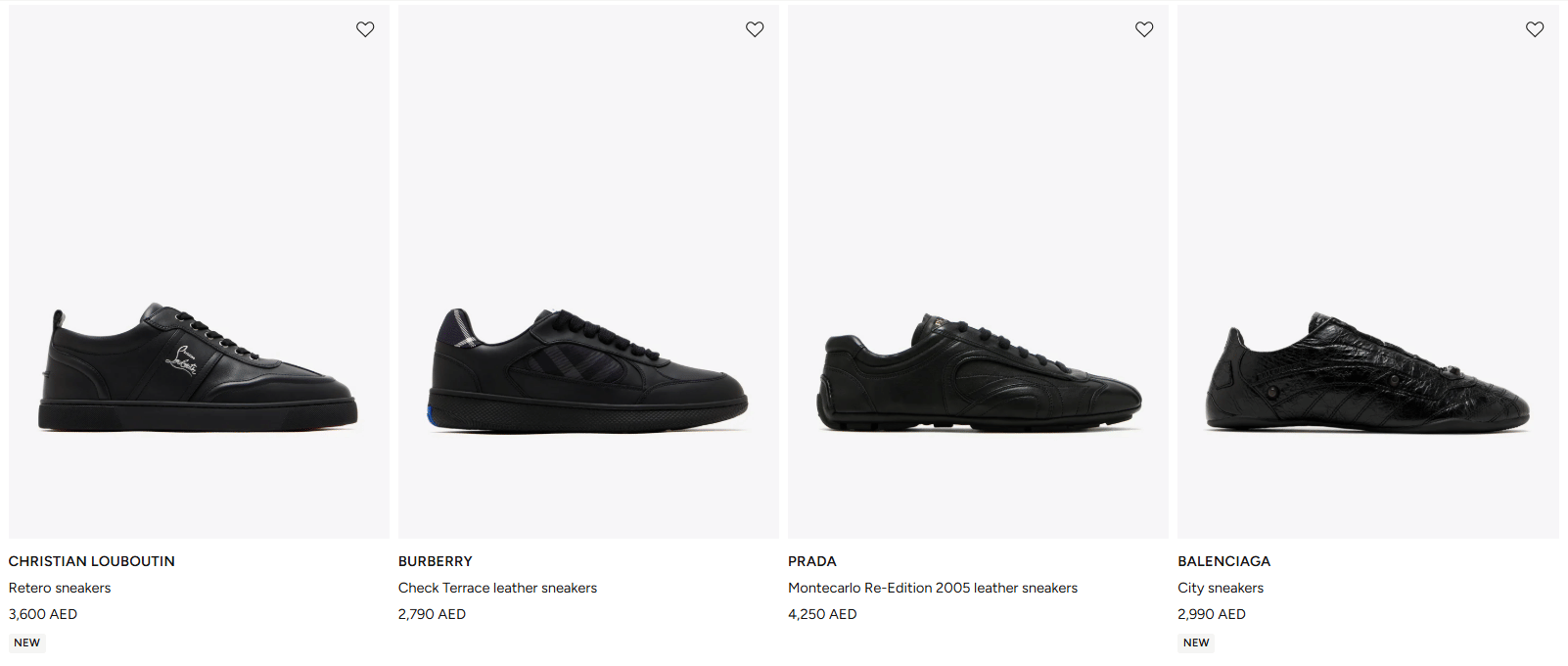Open the Christian Louboutin sneaker image
Viewport: 1568px width, 666px height.
[x=199, y=368]
